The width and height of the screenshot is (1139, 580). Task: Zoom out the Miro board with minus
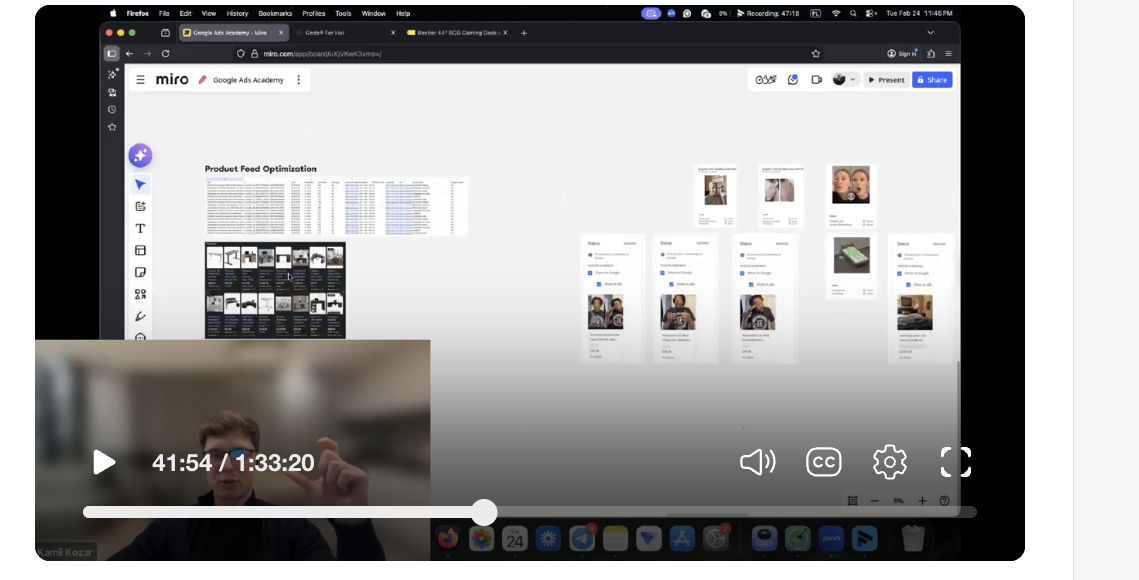[875, 501]
